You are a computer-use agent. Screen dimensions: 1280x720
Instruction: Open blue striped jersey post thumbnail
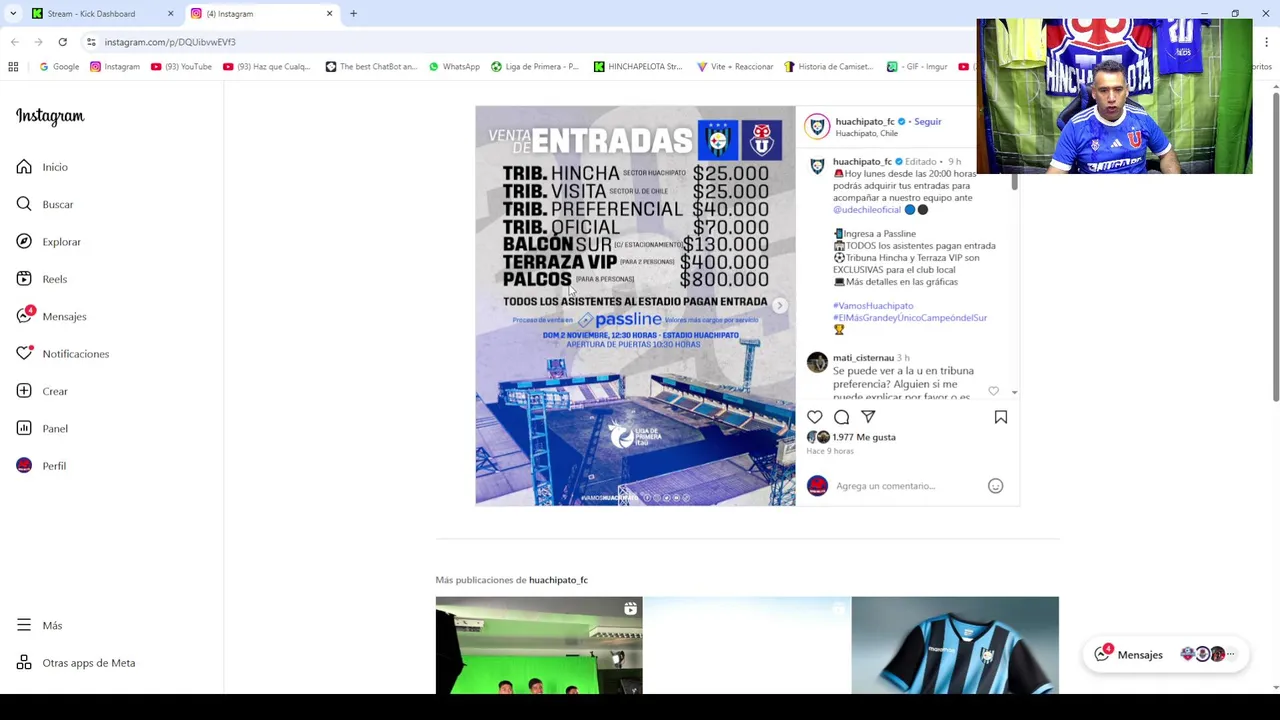tap(955, 645)
